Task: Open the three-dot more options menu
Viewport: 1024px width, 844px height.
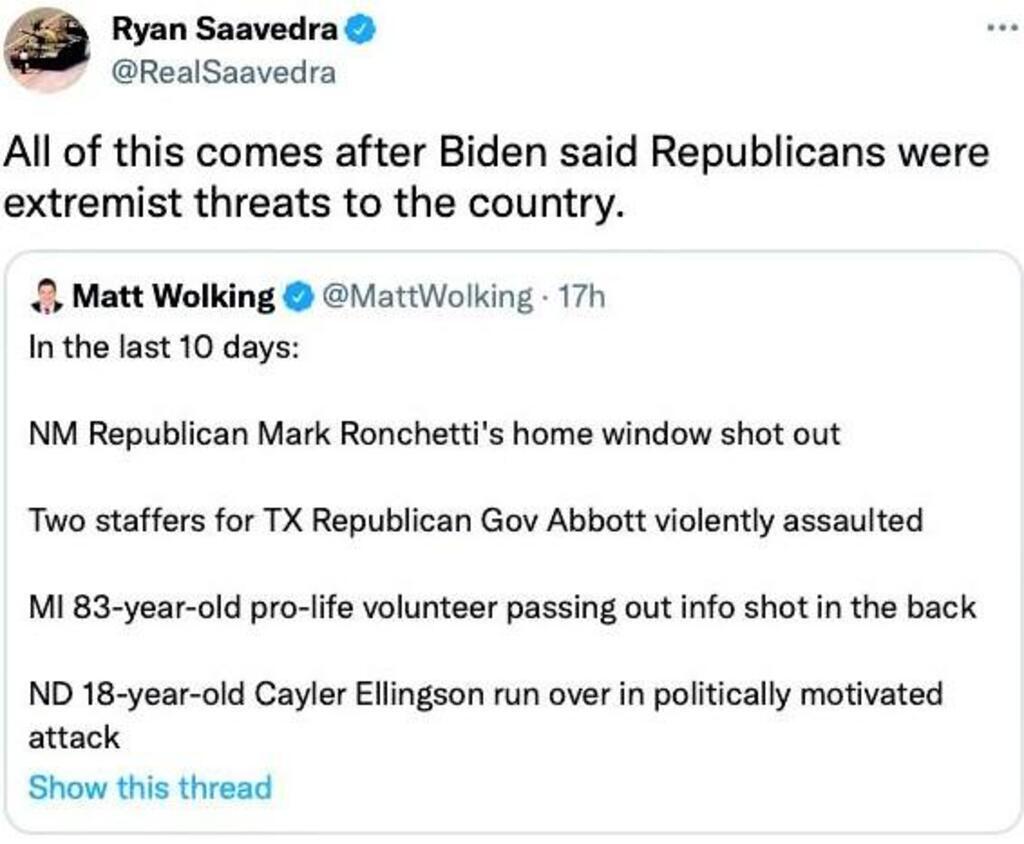Action: tap(1001, 30)
